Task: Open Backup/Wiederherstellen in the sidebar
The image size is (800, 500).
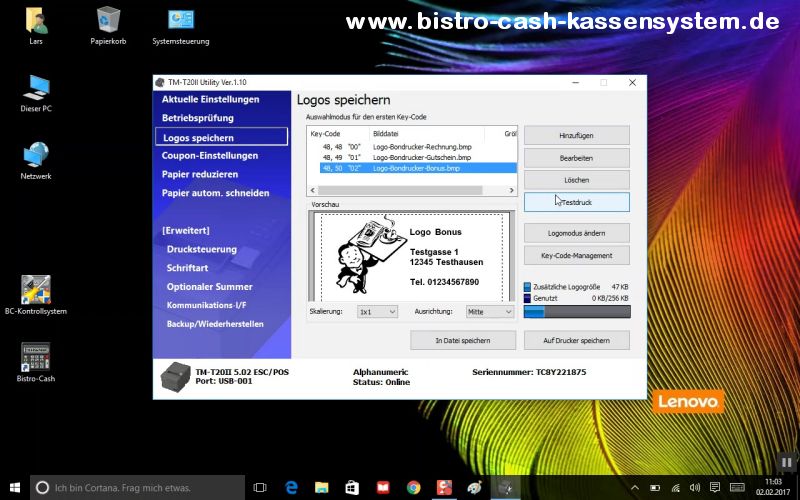Action: tap(215, 324)
